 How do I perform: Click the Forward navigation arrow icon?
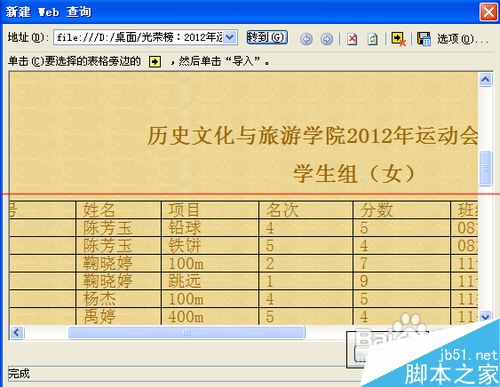(x=326, y=39)
